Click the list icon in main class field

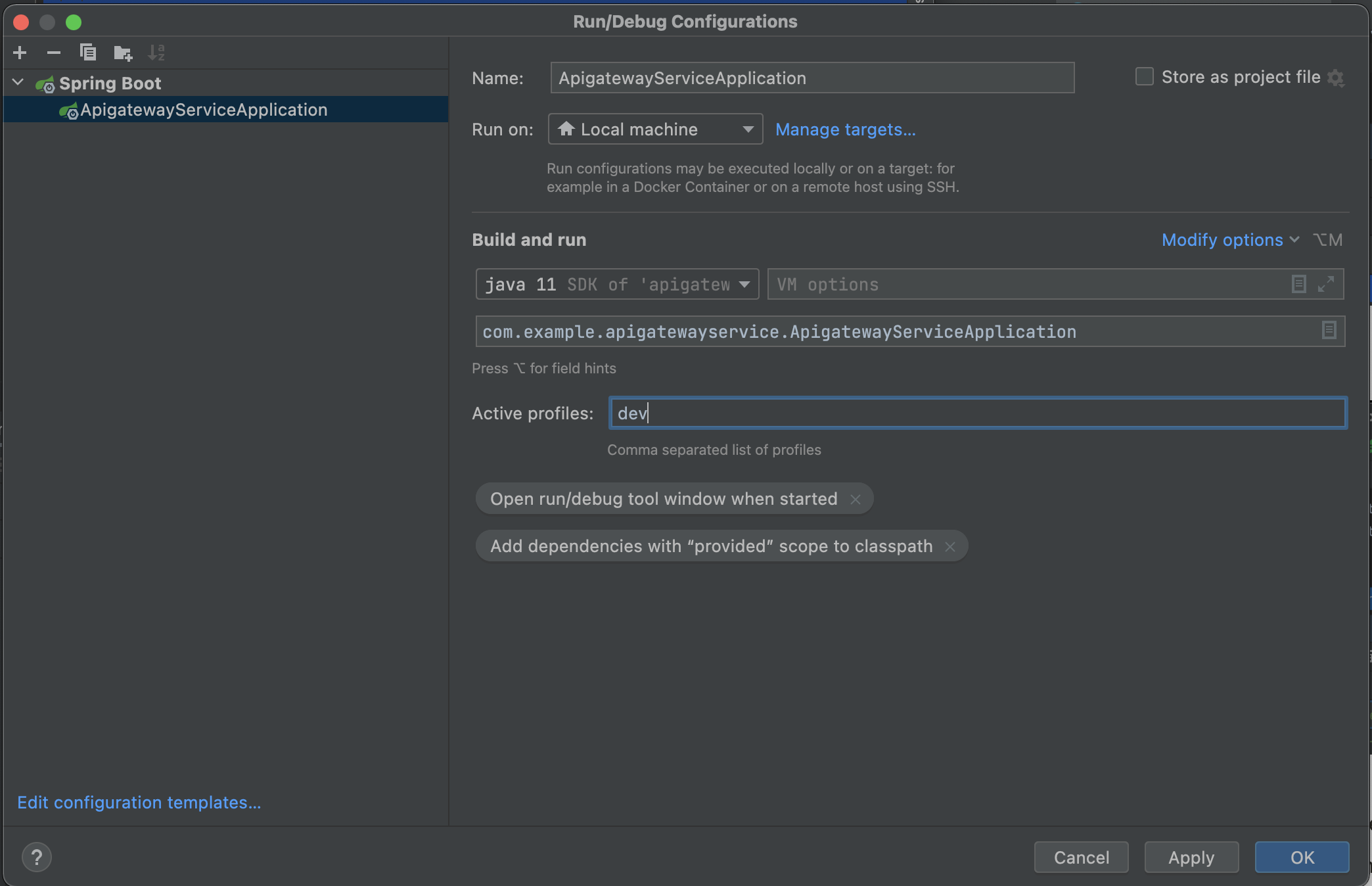[x=1329, y=330]
